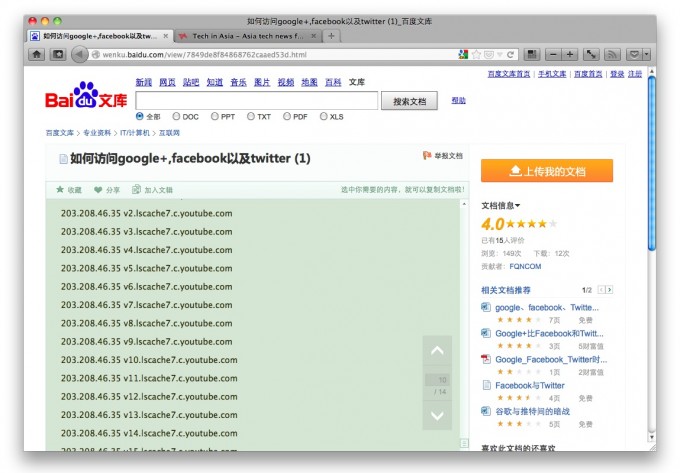This screenshot has width=680, height=473.
Task: Switch to Tech in Asia tab
Action: (x=247, y=36)
